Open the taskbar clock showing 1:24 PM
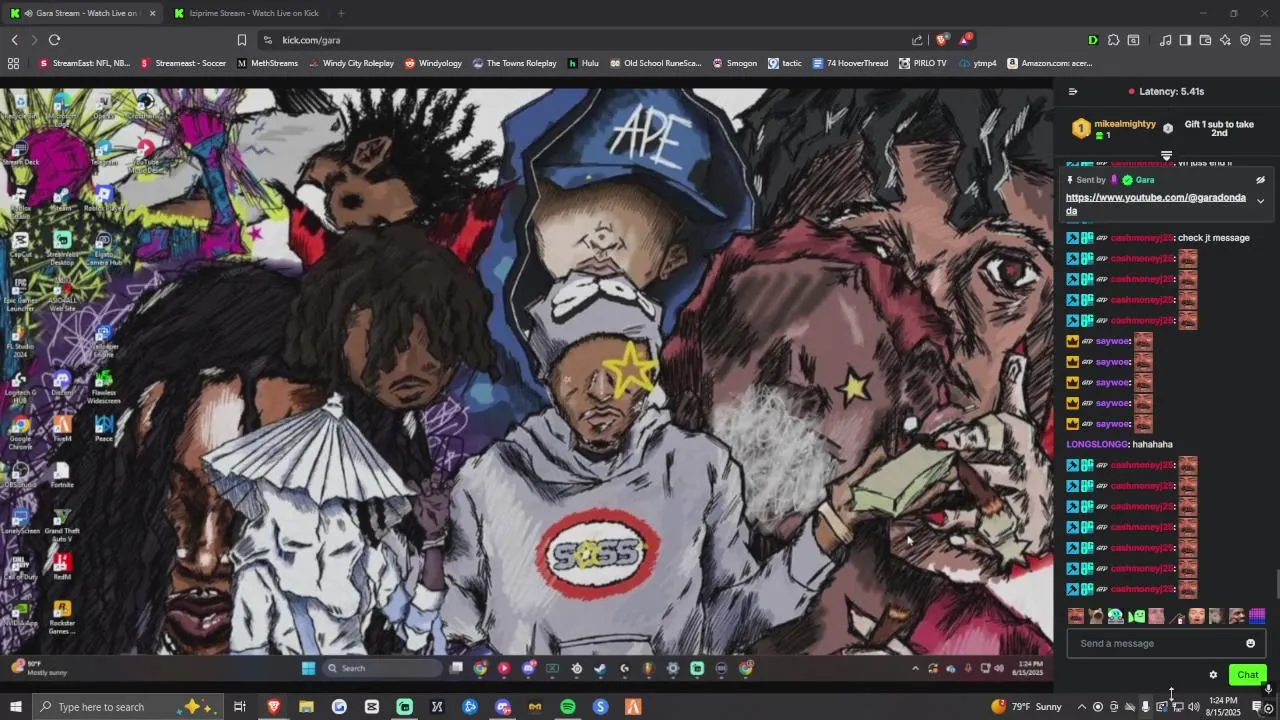Viewport: 1280px width, 720px height. (1223, 707)
